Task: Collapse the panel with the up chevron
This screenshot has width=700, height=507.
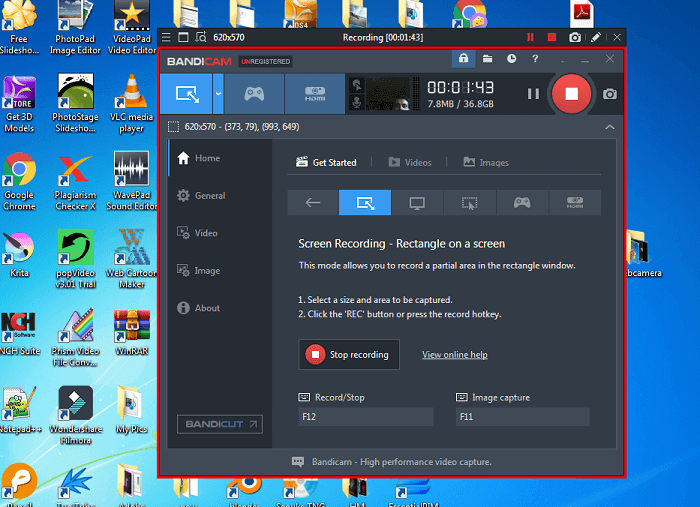Action: click(x=610, y=127)
